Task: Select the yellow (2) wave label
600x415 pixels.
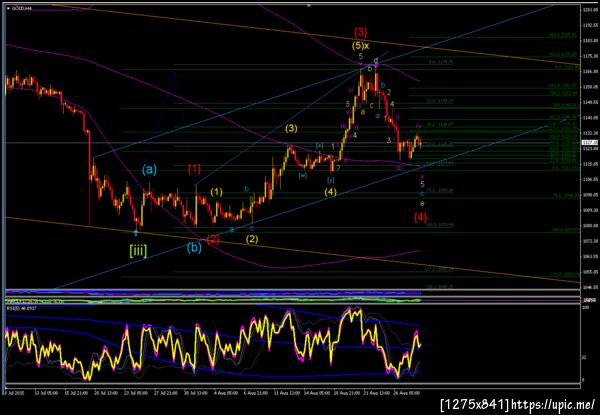Action: click(252, 239)
